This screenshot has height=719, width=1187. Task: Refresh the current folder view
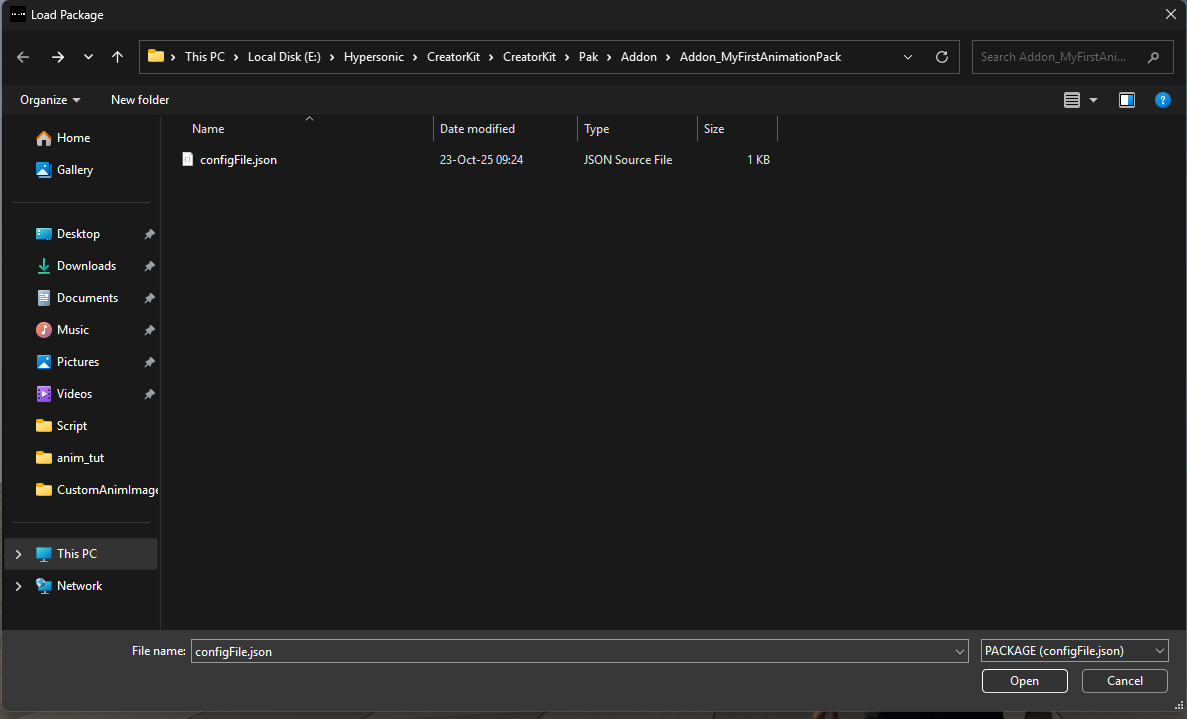point(941,57)
